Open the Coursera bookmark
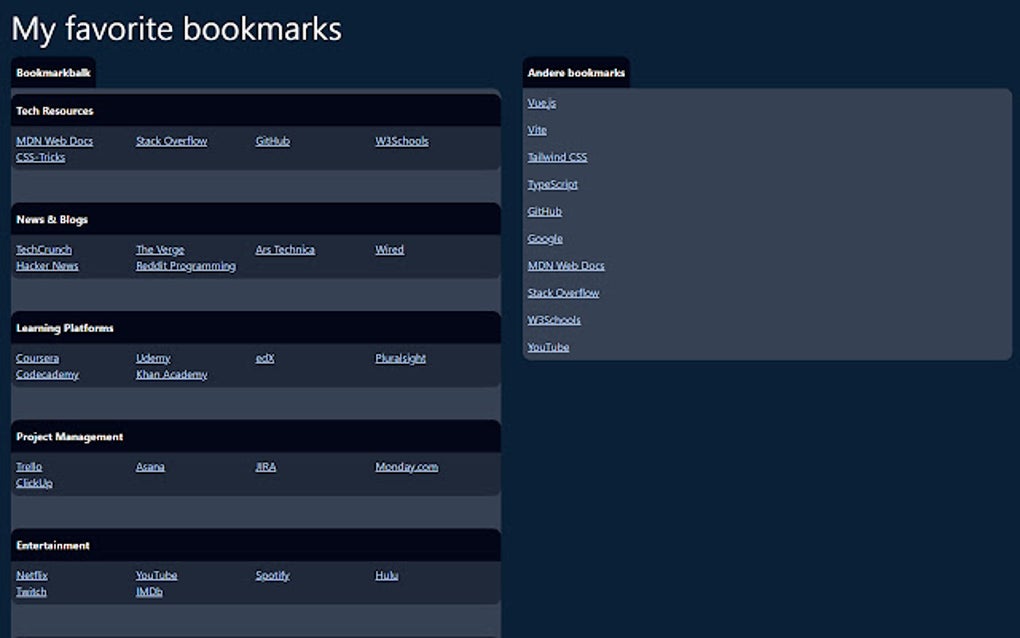Viewport: 1020px width, 638px height. click(x=38, y=358)
